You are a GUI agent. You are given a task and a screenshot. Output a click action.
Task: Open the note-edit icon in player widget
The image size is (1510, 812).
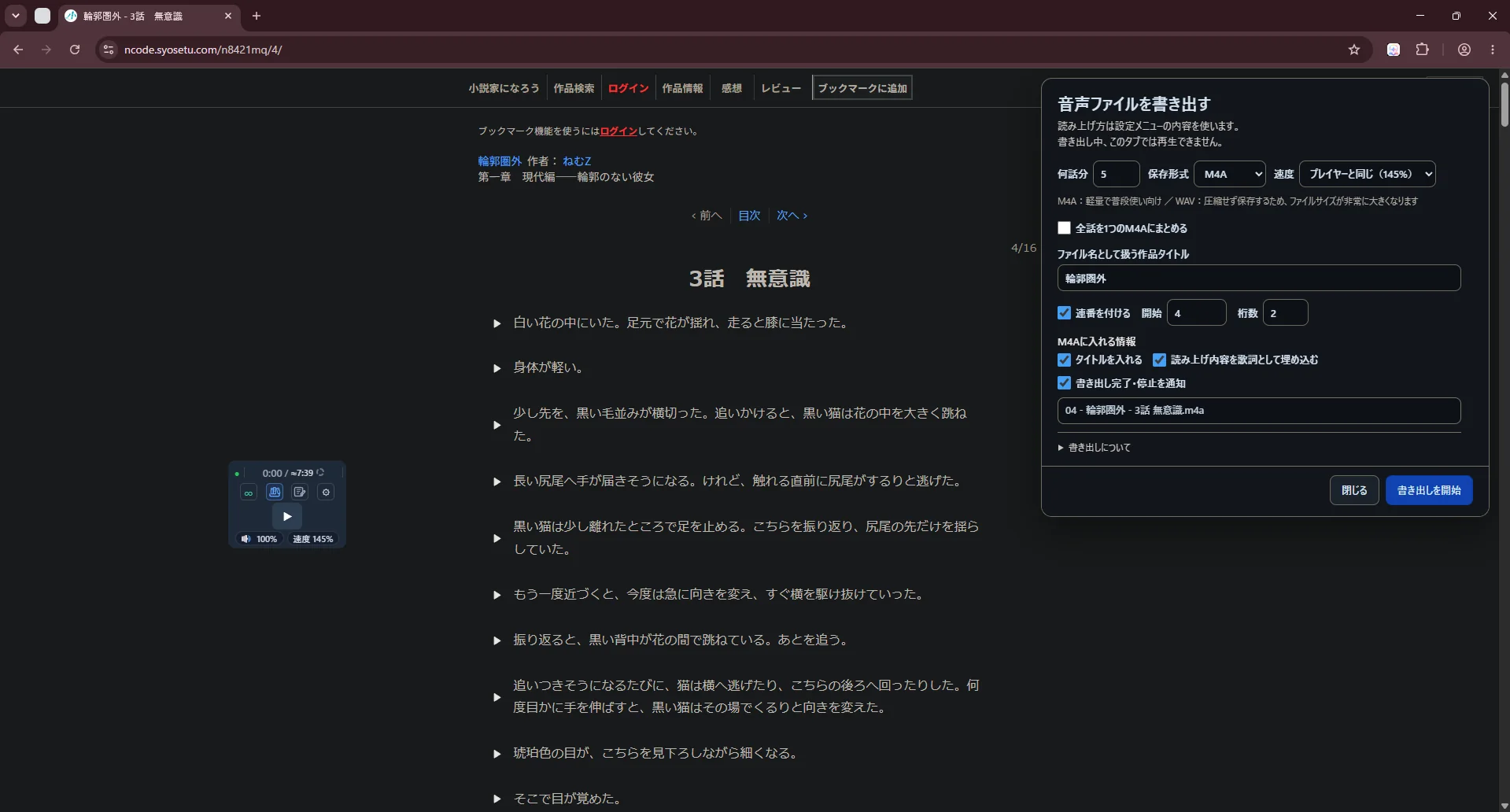point(300,493)
